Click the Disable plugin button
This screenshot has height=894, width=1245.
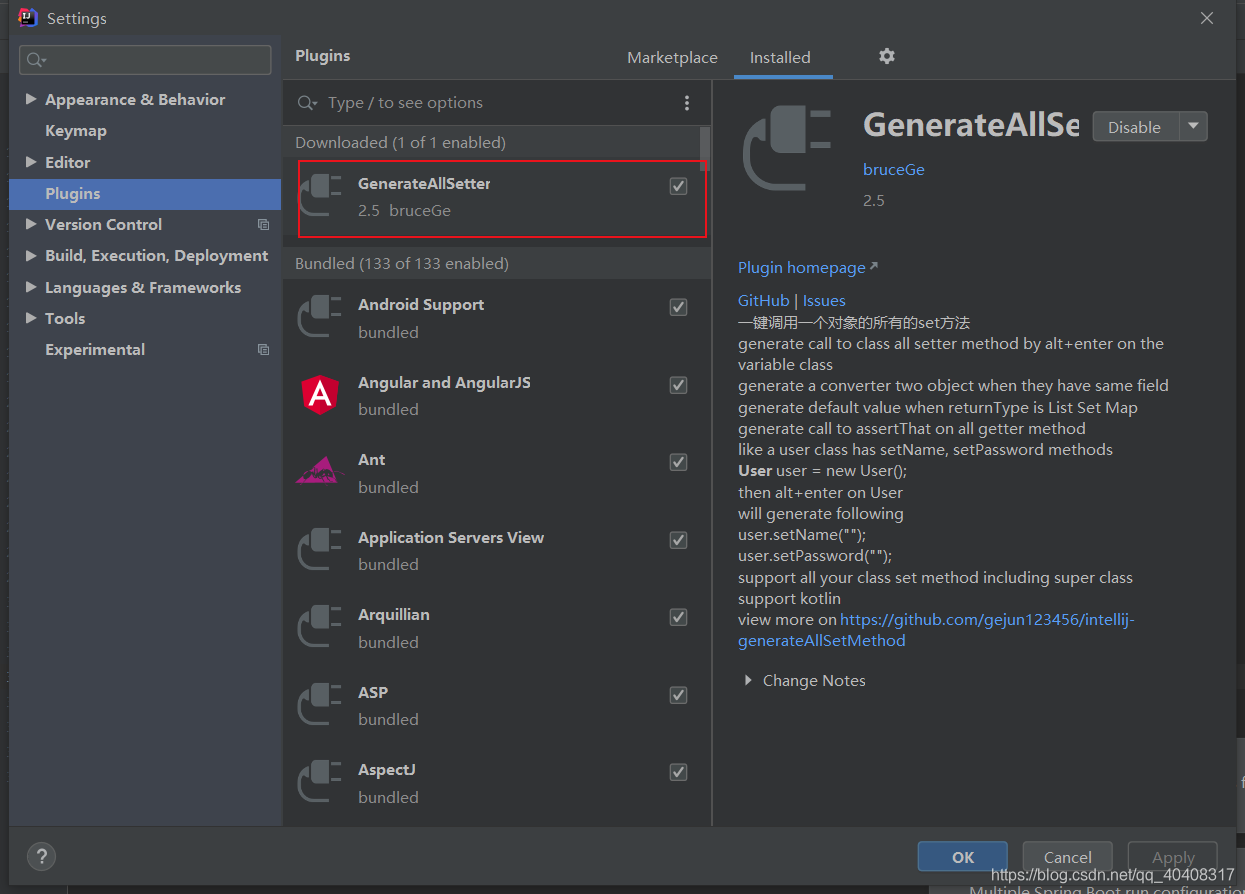[1136, 127]
